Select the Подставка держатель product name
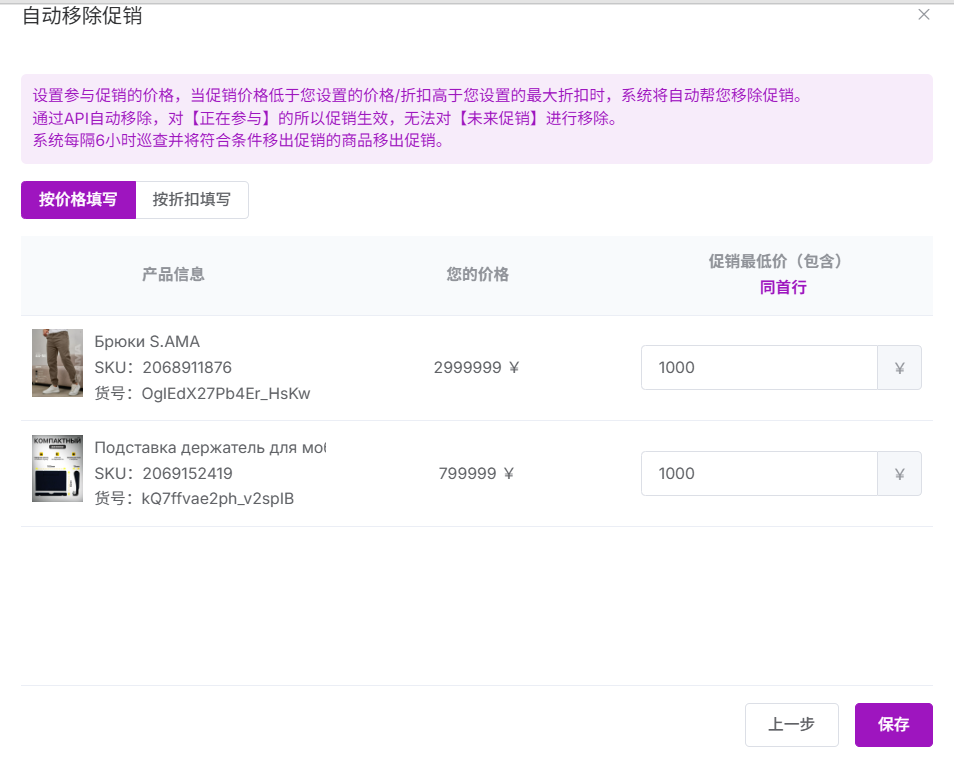The height and width of the screenshot is (777, 954). click(210, 447)
